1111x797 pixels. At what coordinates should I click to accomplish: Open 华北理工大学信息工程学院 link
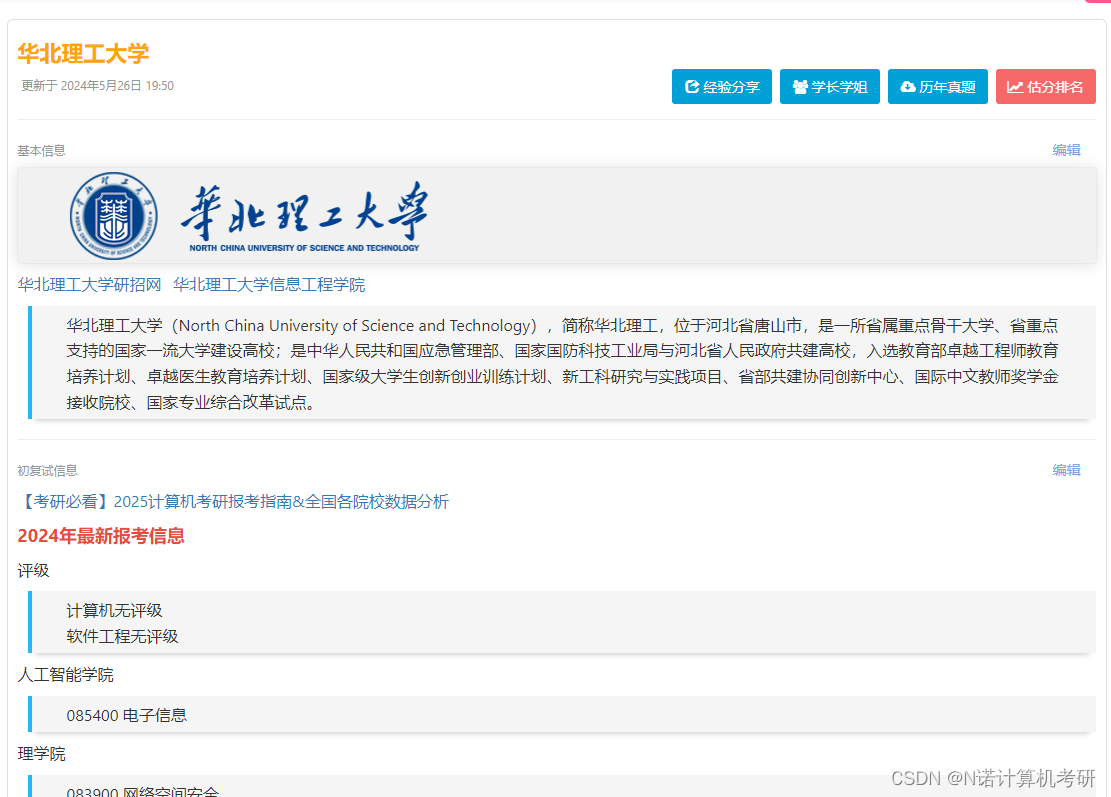269,284
